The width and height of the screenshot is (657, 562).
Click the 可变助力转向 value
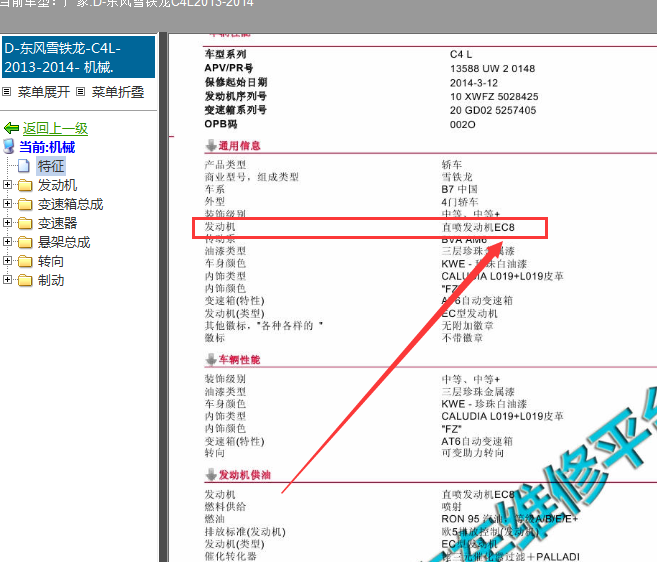473,453
